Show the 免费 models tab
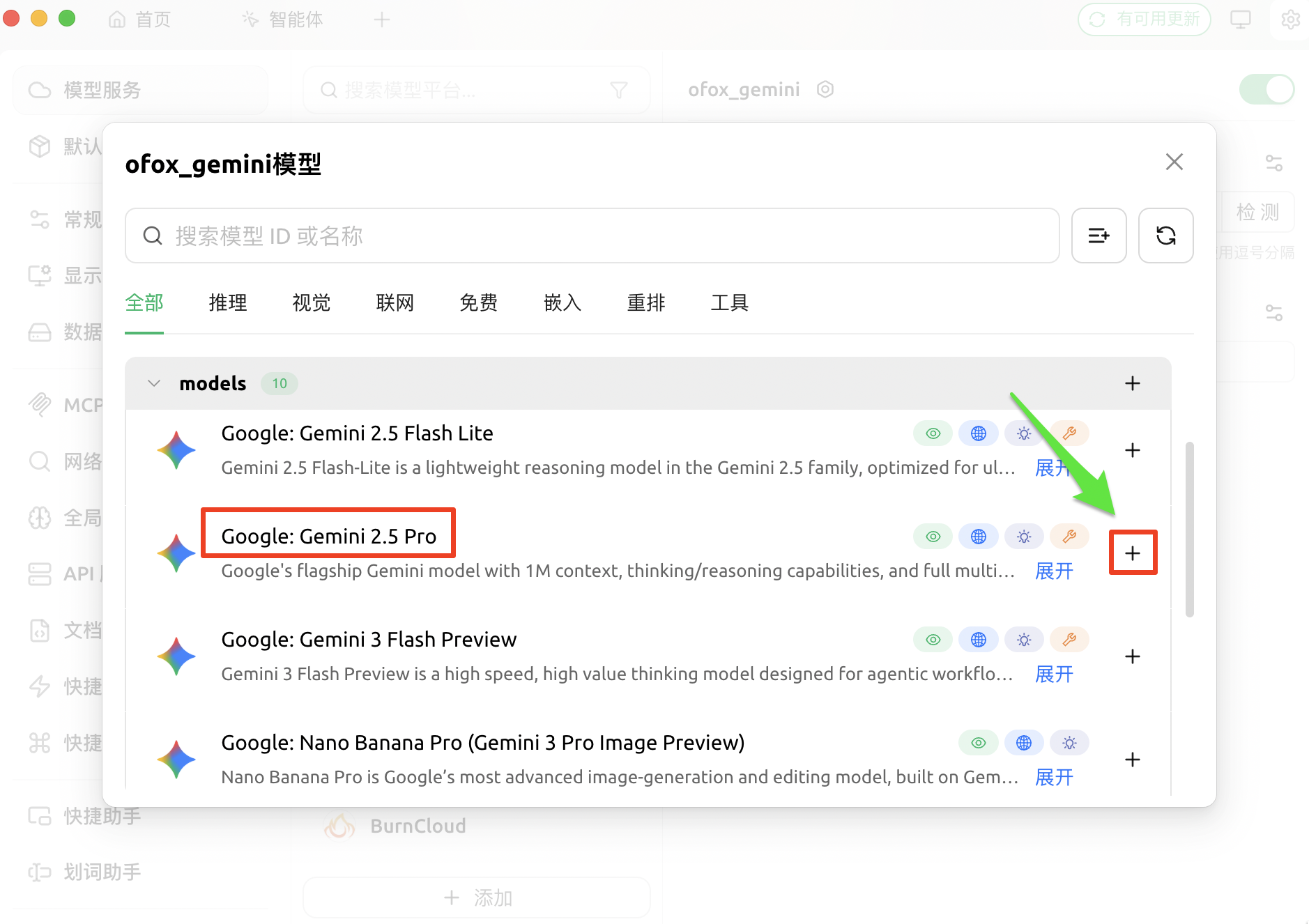 tap(479, 302)
